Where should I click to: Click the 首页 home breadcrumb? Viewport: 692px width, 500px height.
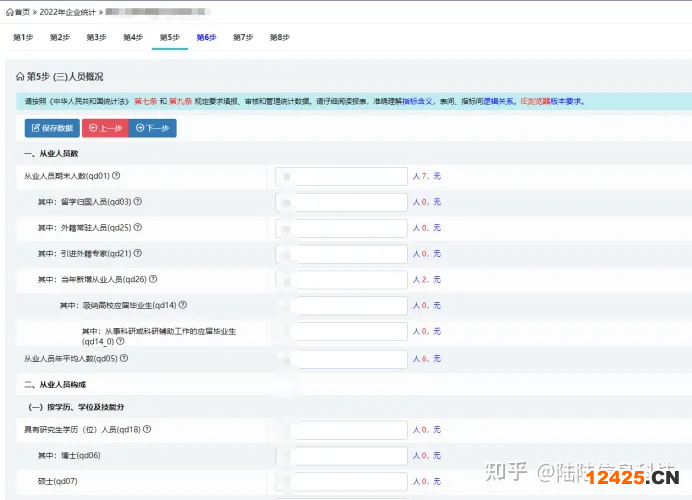[x=17, y=10]
